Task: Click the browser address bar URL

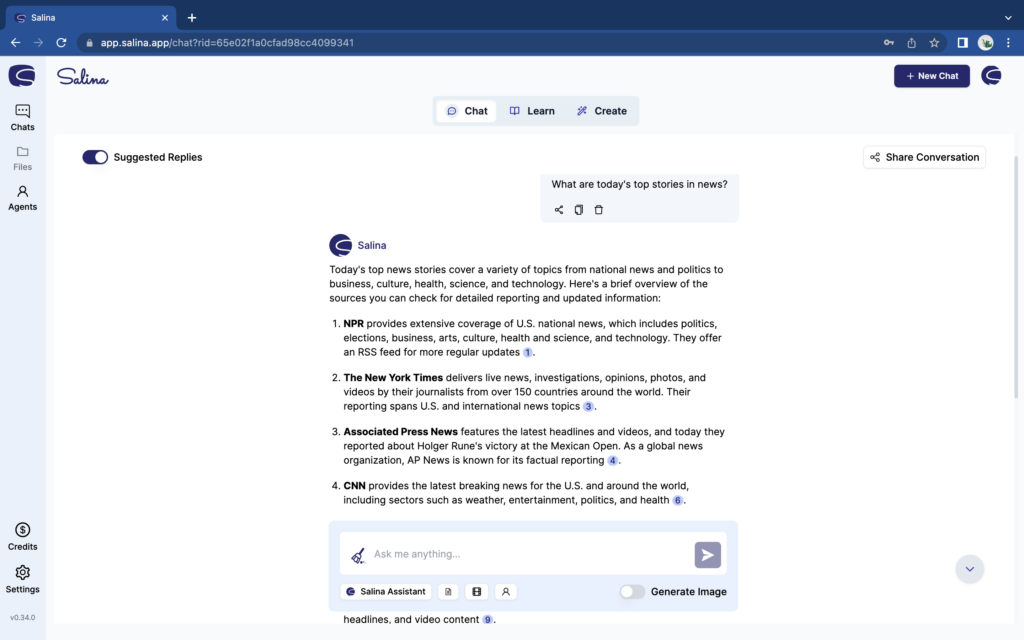Action: point(227,42)
